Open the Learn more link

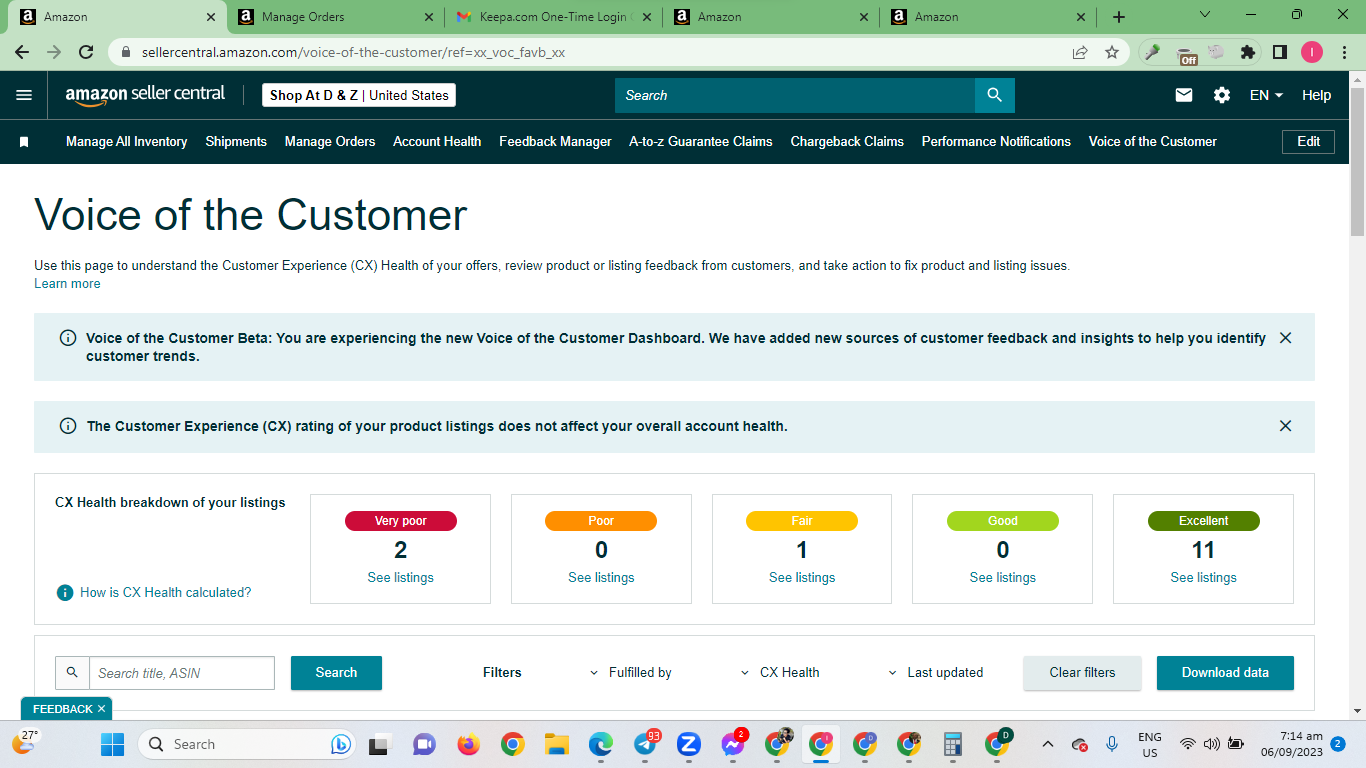point(67,284)
